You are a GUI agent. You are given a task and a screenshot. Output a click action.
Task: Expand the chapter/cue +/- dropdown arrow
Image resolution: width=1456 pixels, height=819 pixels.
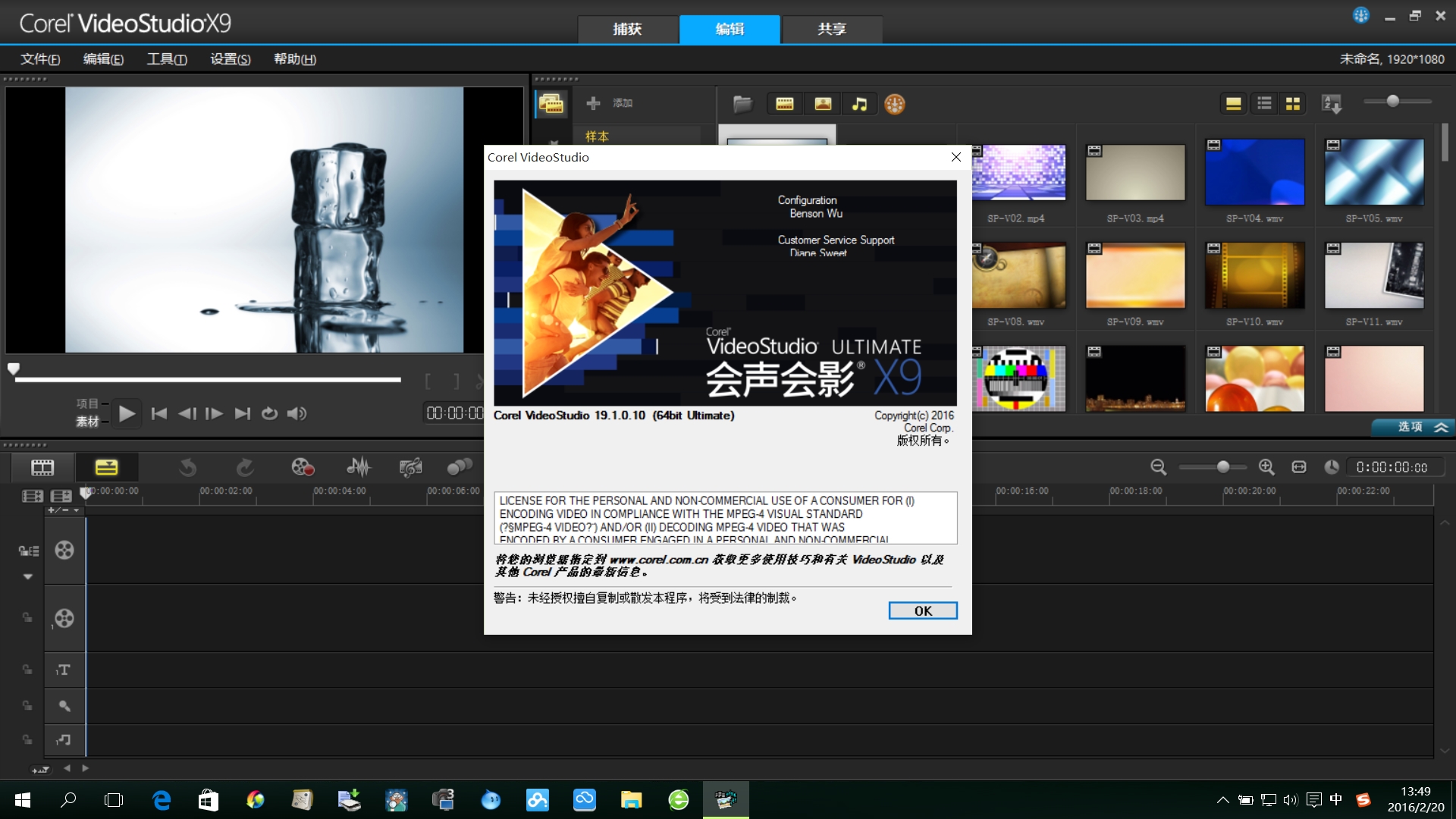(x=76, y=510)
